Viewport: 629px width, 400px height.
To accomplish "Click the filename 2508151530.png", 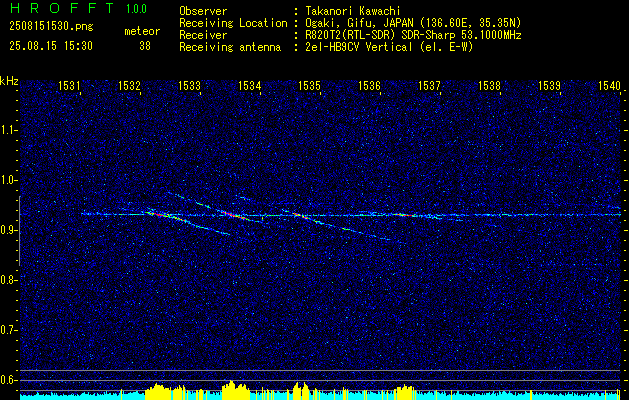I will click(x=51, y=27).
